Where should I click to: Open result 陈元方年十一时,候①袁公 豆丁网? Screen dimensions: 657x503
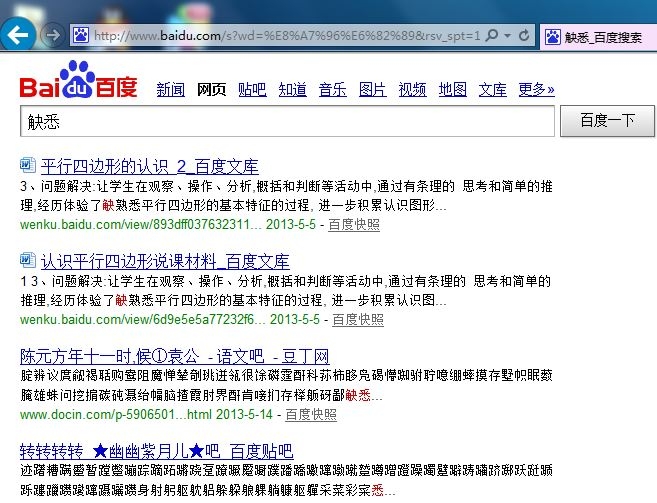174,357
